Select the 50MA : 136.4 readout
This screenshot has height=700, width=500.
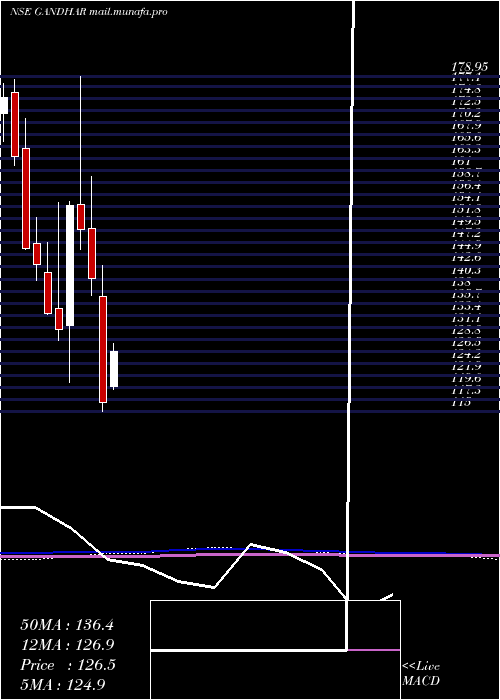click(x=67, y=625)
